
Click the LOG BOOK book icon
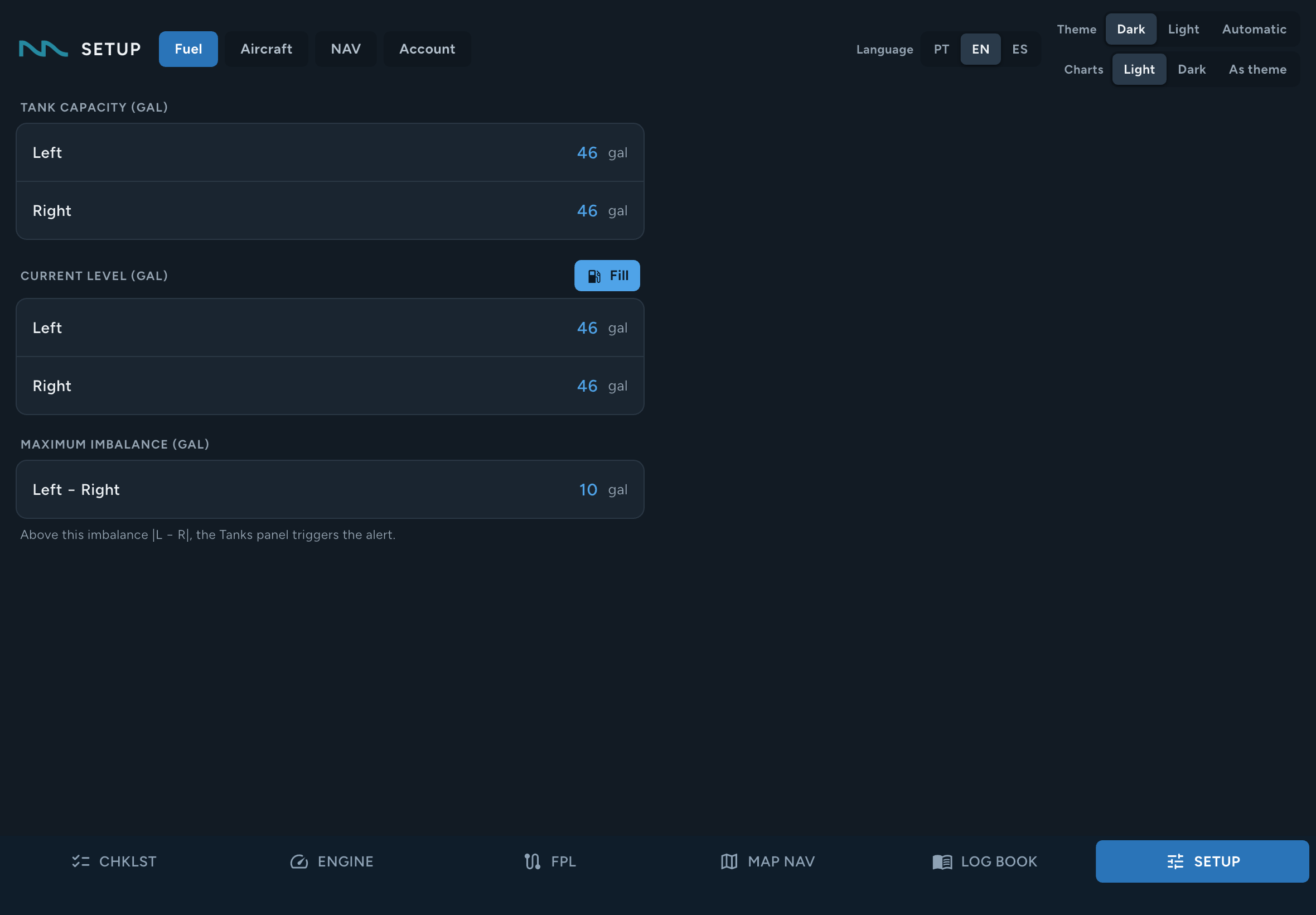tap(942, 861)
